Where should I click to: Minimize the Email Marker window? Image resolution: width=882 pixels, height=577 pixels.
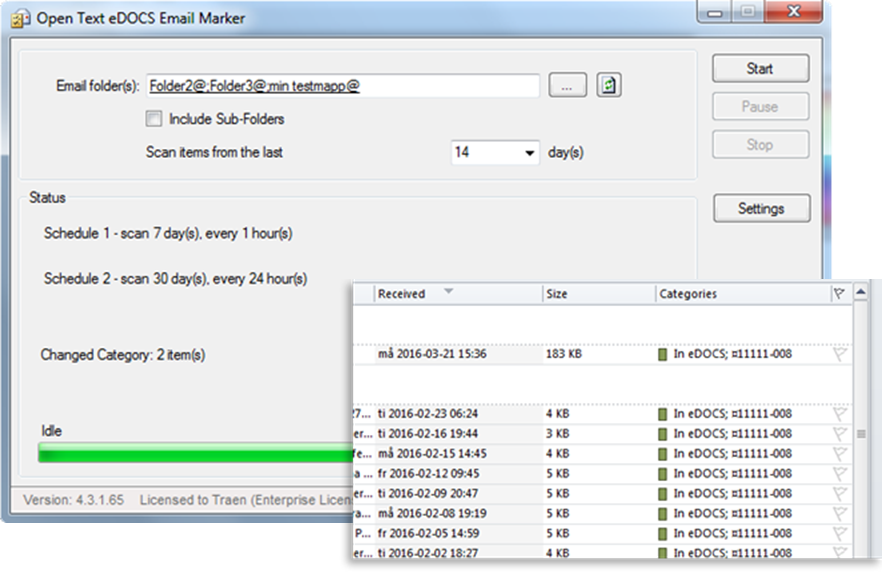tap(714, 12)
